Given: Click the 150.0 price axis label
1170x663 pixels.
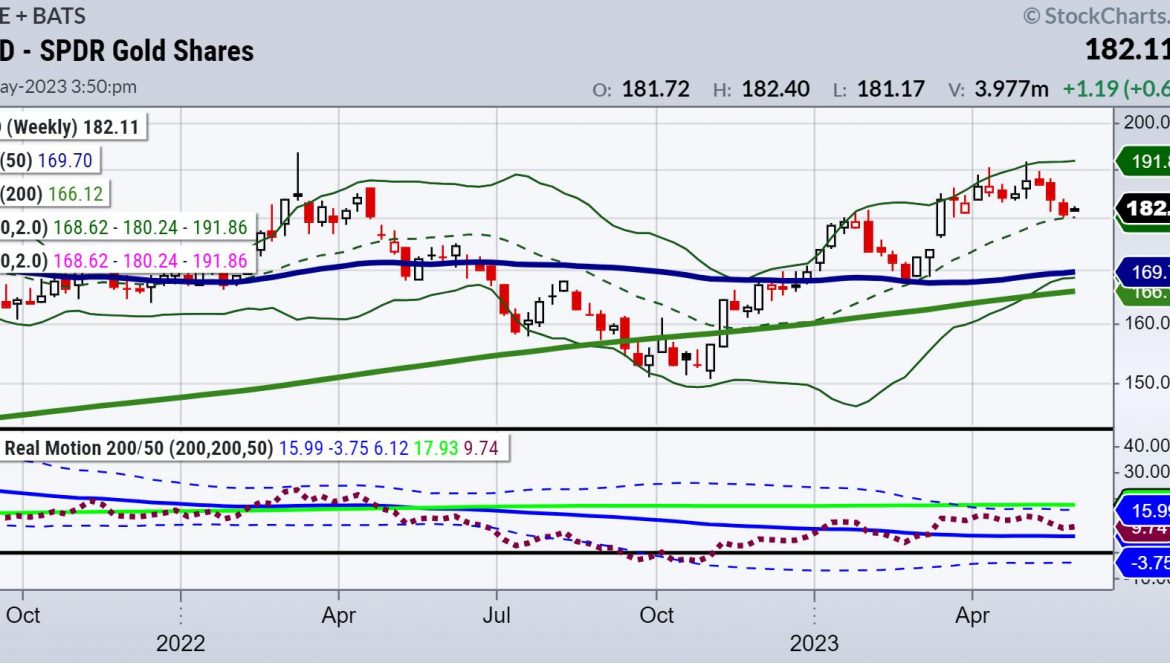Looking at the screenshot, I should point(1147,383).
